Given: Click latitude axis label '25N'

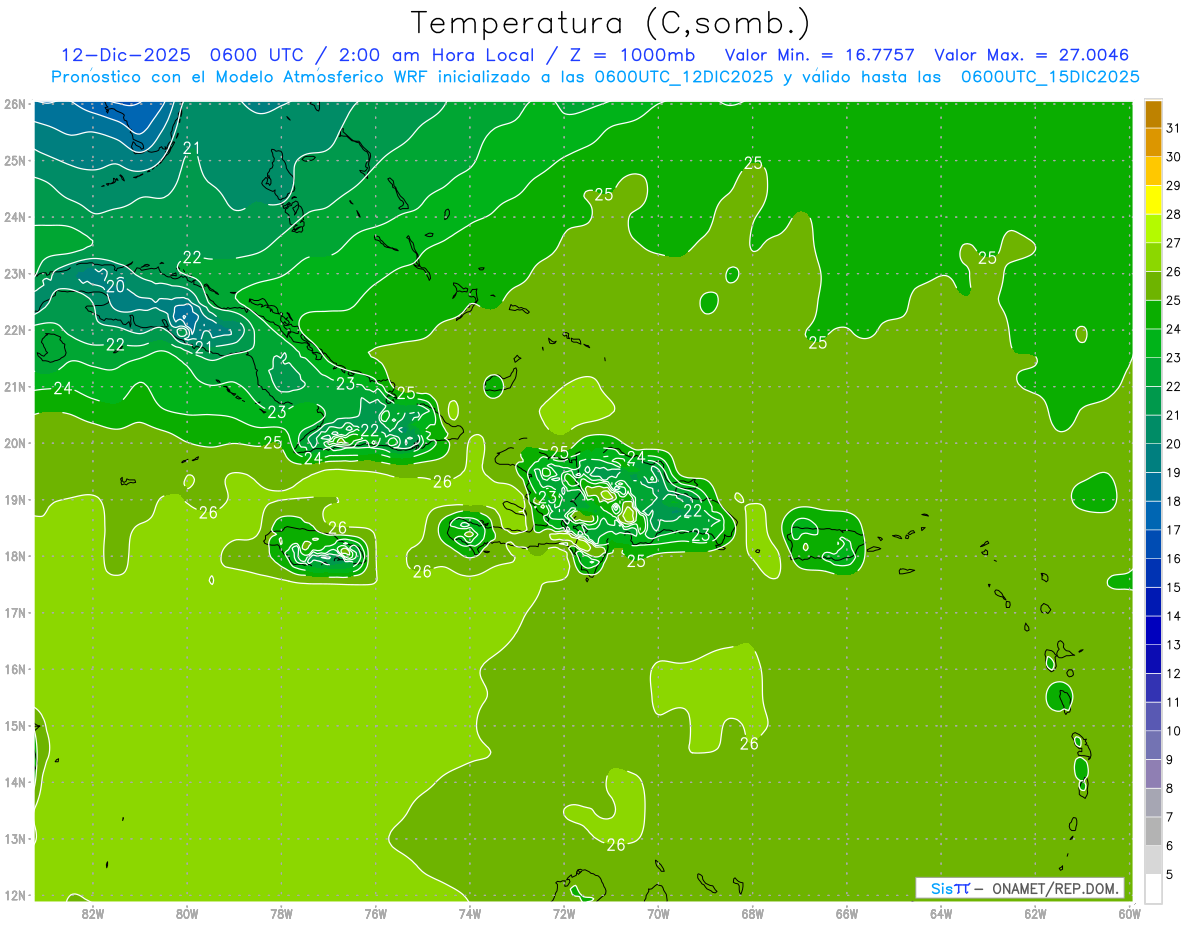Looking at the screenshot, I should point(15,160).
